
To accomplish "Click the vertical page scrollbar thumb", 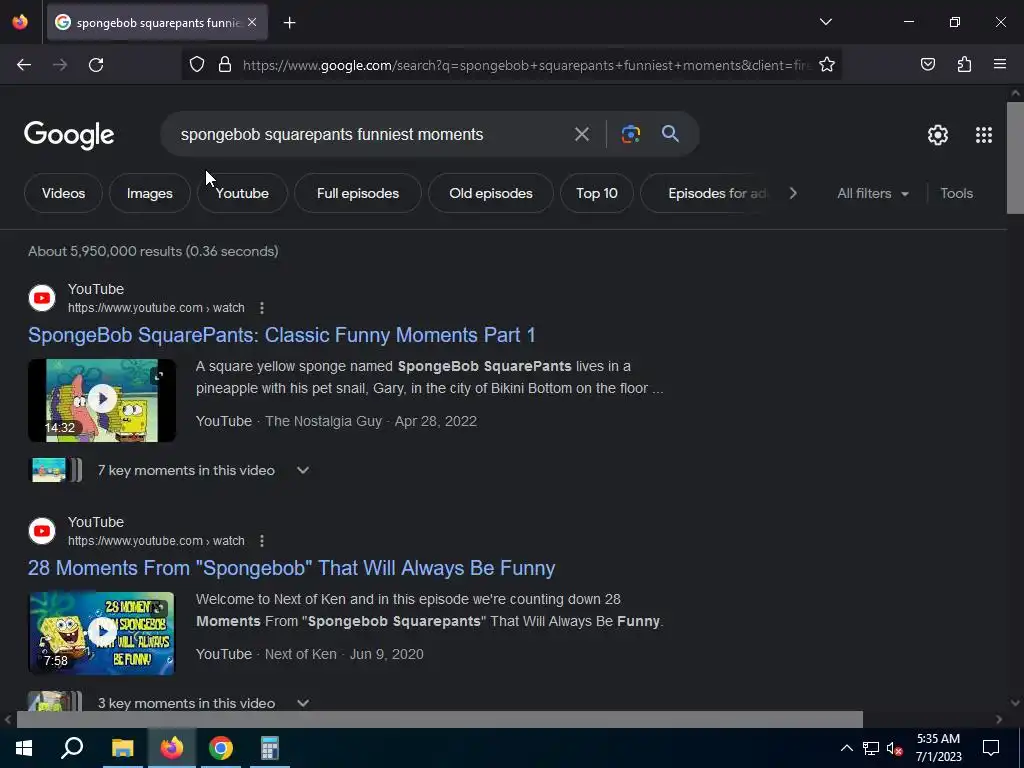I will pos(1015,157).
